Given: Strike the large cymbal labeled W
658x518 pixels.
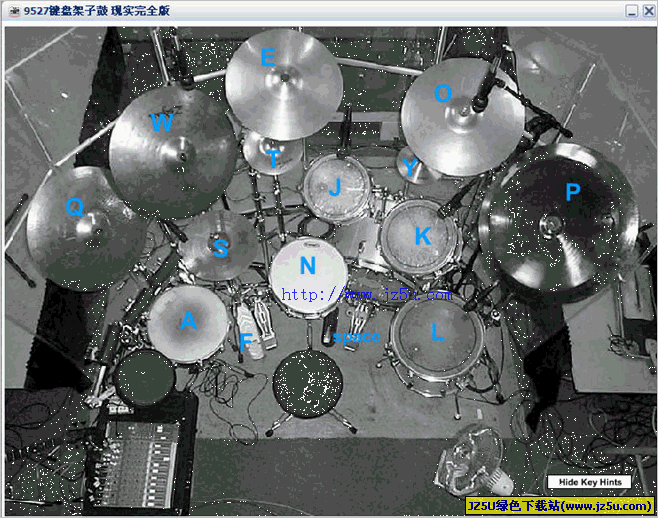Looking at the screenshot, I should tap(173, 153).
